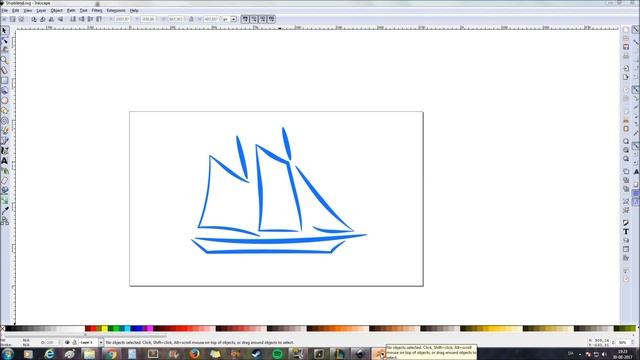The image size is (640, 360).
Task: Select the Color dropper tool
Action: [x=4, y=211]
